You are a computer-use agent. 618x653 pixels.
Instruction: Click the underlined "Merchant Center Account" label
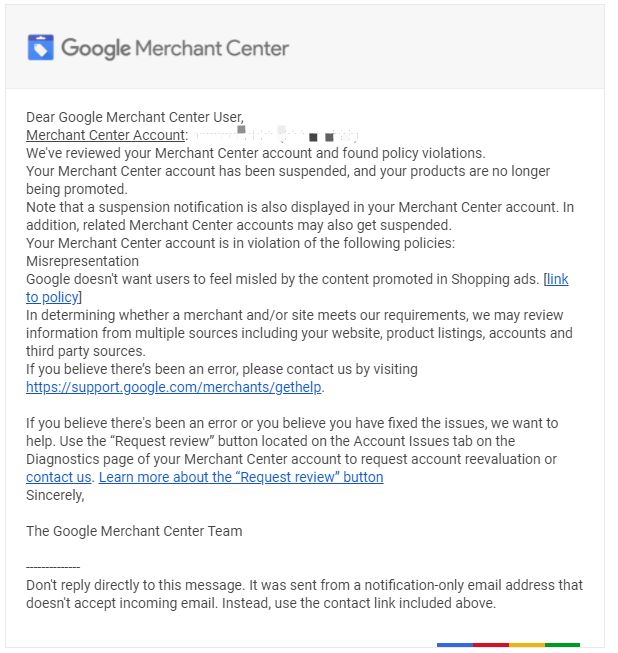point(105,135)
